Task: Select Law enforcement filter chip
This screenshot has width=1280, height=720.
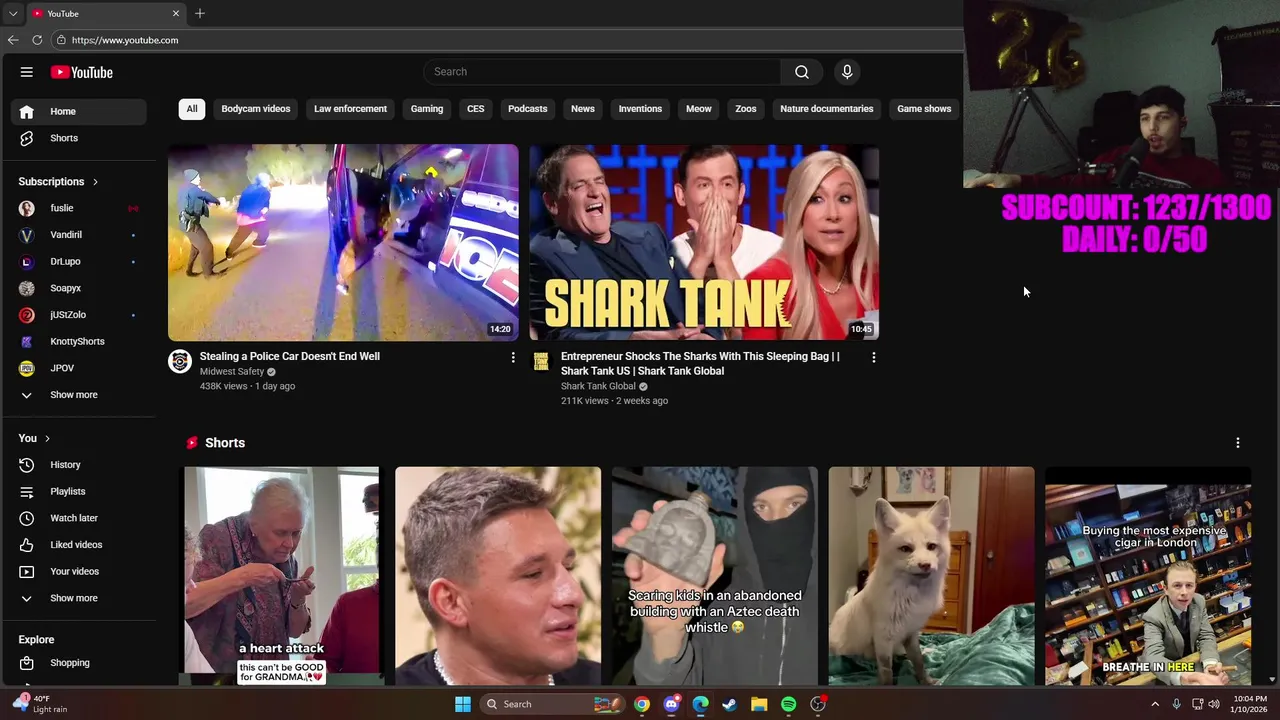Action: coord(350,109)
